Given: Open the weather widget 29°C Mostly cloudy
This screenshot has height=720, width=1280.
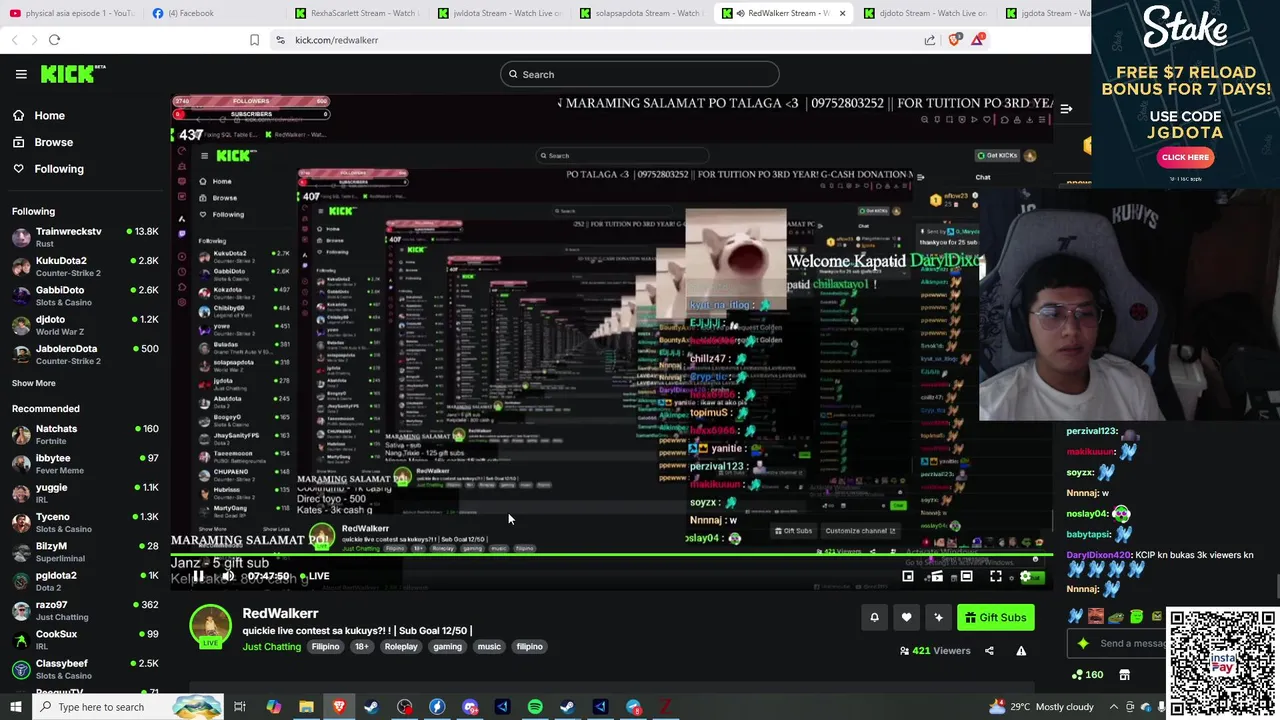Looking at the screenshot, I should [1041, 707].
